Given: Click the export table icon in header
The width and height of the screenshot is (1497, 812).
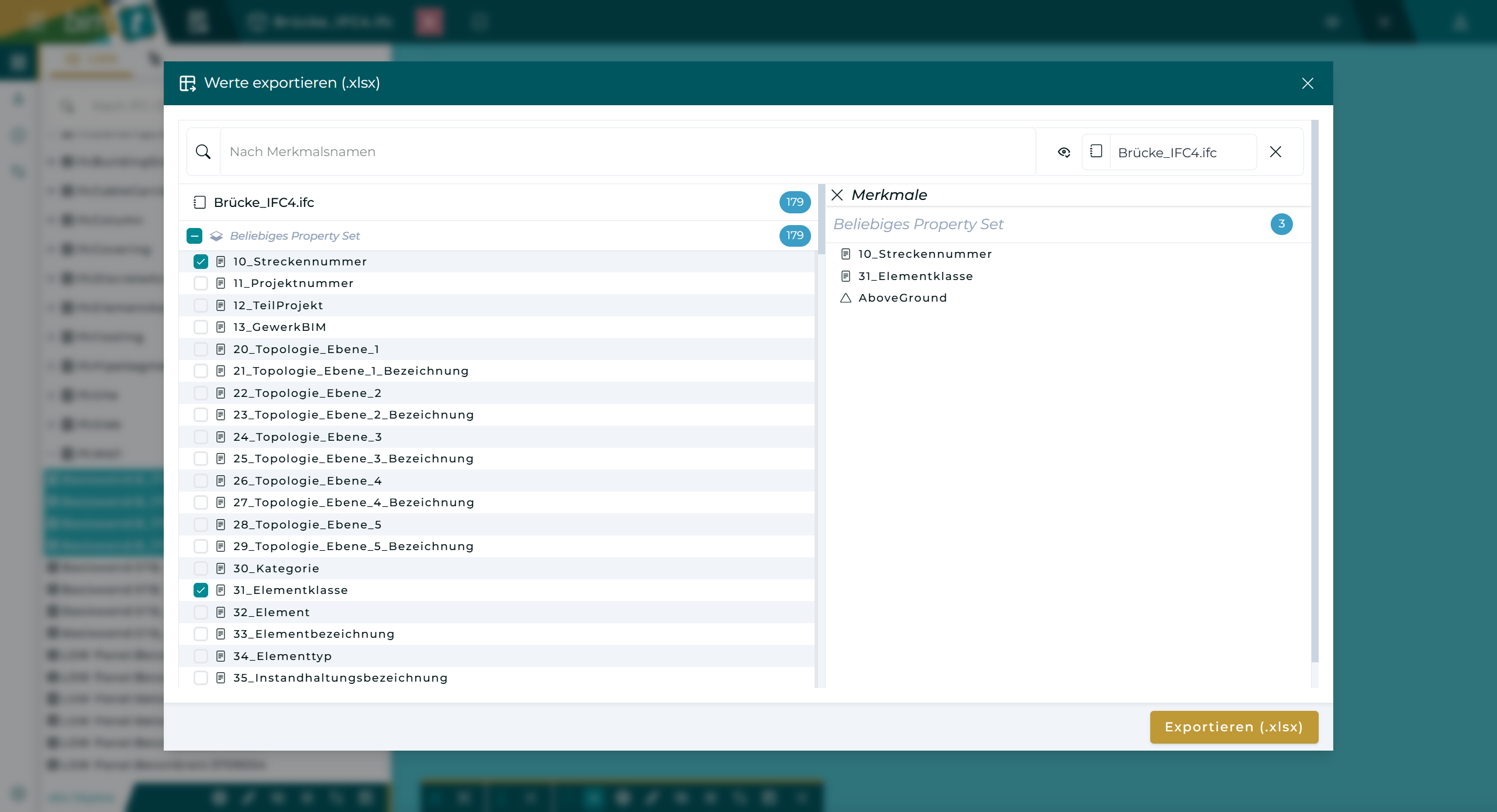Looking at the screenshot, I should [188, 84].
